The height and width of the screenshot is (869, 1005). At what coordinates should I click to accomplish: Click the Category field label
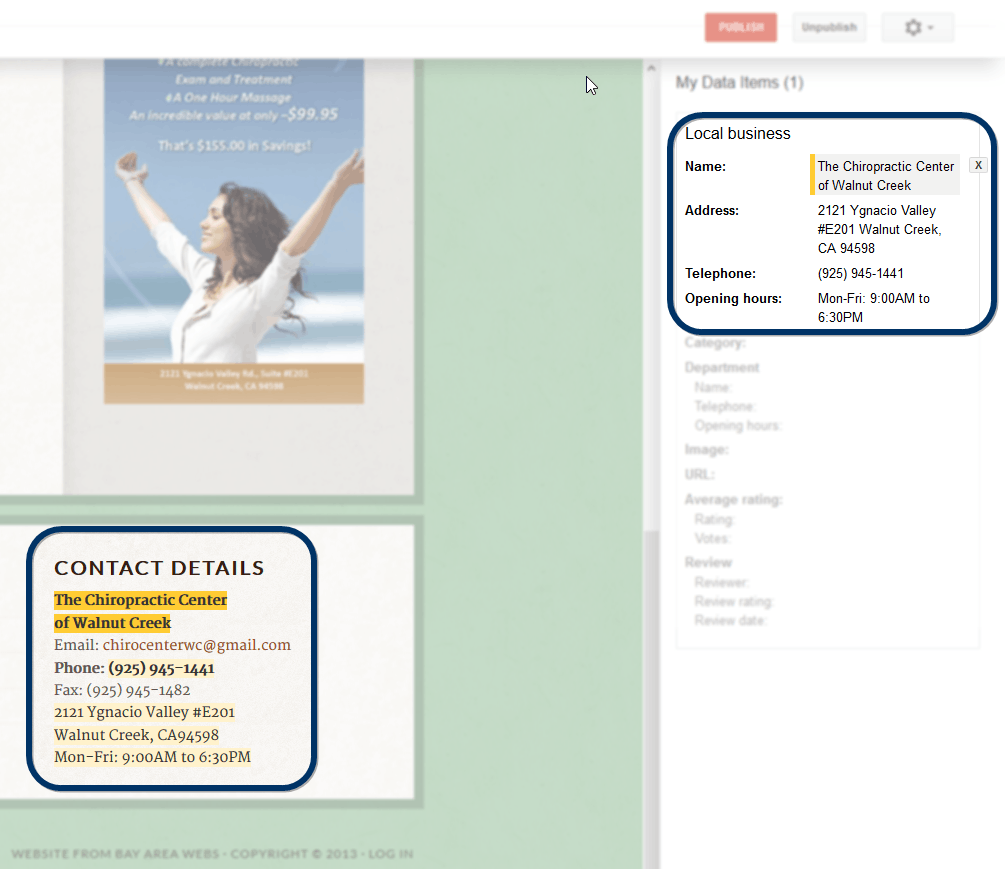715,342
